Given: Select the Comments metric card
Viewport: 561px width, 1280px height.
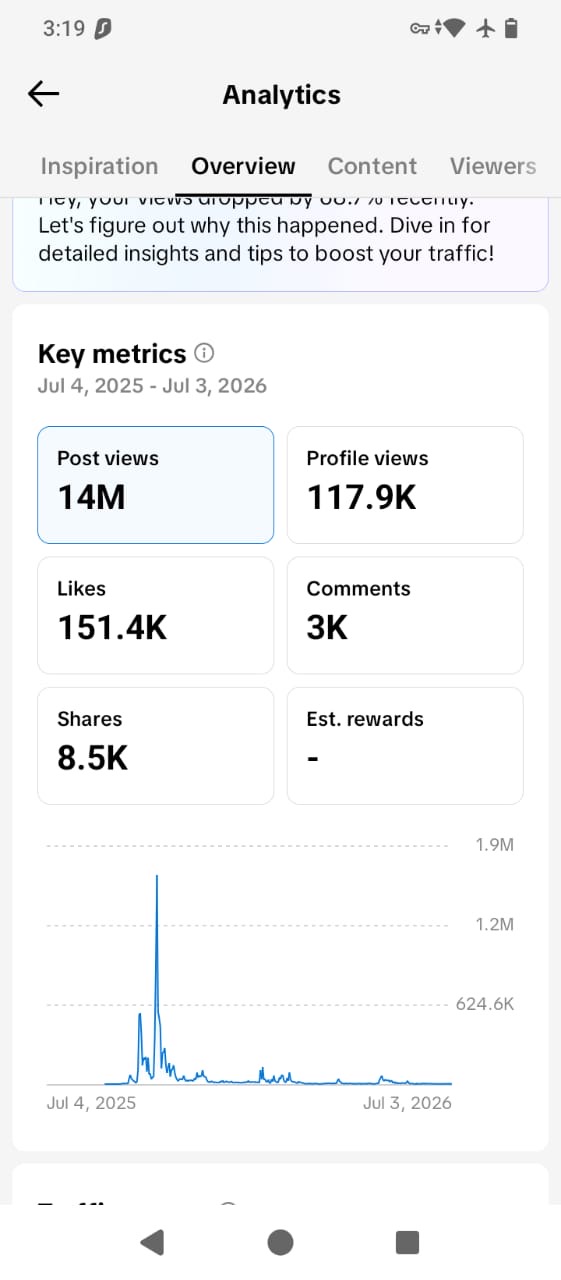Looking at the screenshot, I should click(x=405, y=615).
